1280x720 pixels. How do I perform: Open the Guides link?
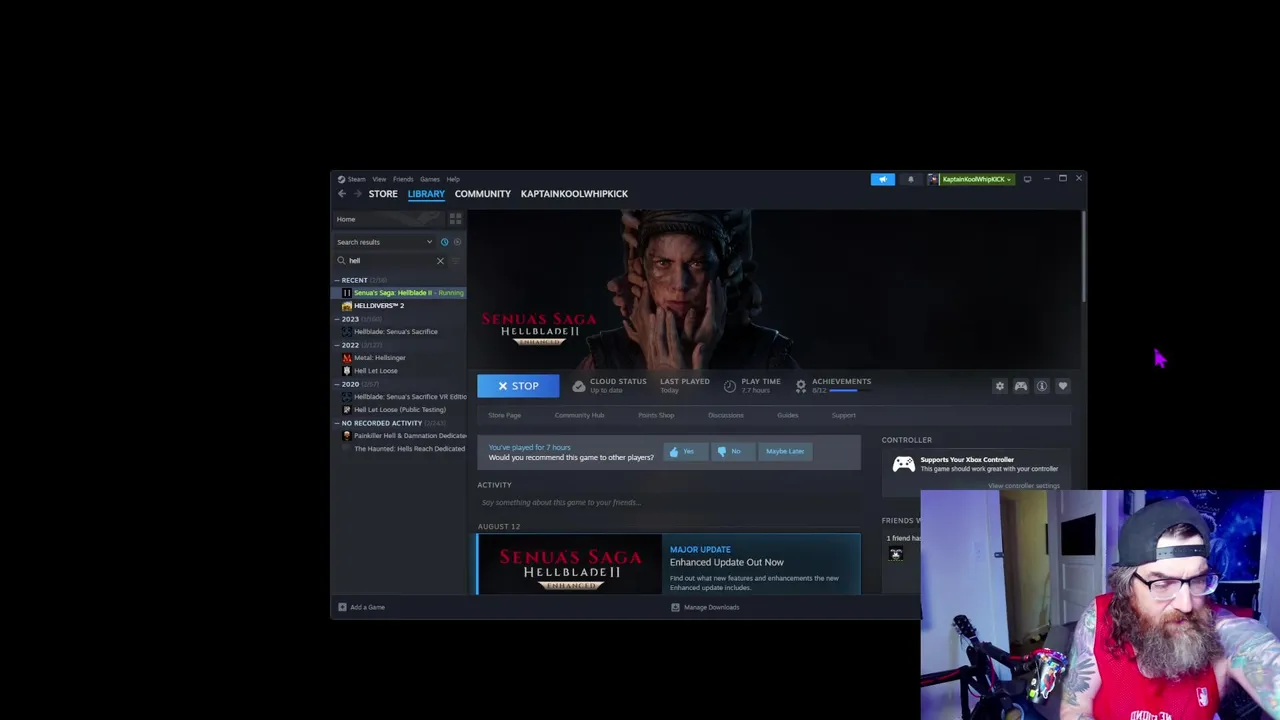(788, 415)
